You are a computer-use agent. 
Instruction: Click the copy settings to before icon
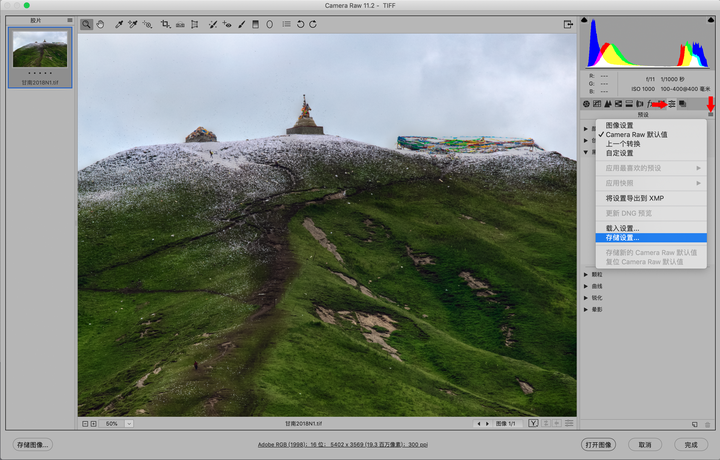557,423
